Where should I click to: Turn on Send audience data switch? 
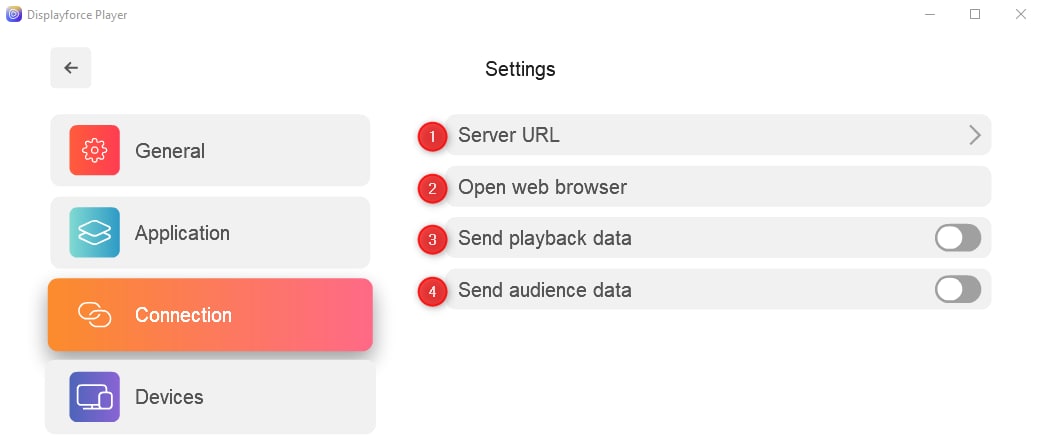(958, 290)
